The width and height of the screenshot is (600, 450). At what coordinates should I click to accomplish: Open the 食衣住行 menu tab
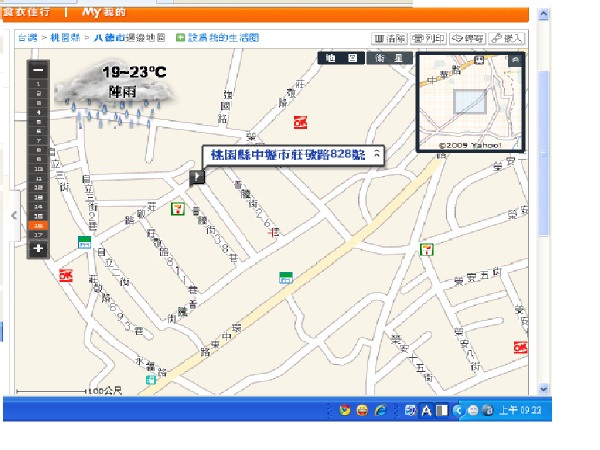coord(27,12)
